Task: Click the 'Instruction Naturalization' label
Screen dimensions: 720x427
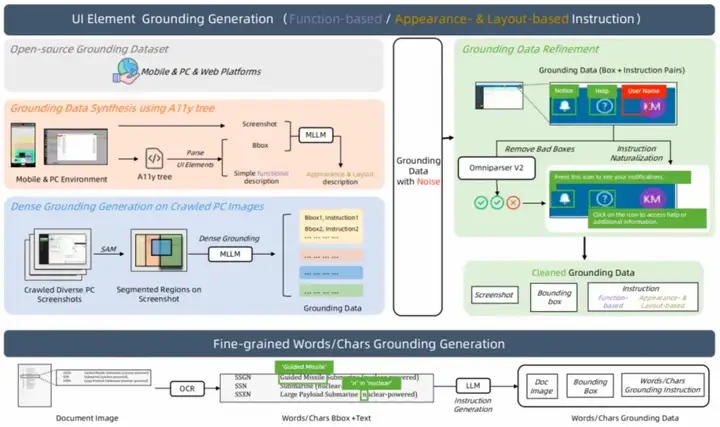Action: pyautogui.click(x=636, y=153)
